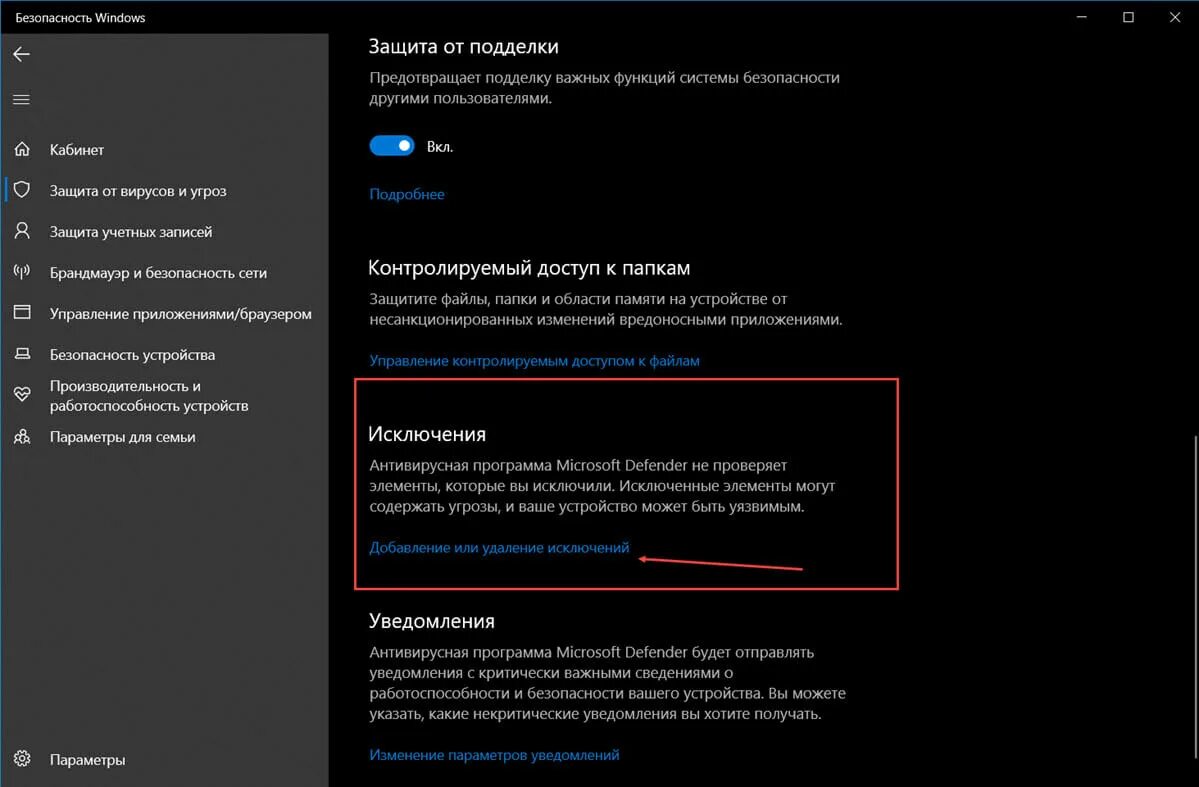Viewport: 1199px width, 787px height.
Task: Select the laptop icon for device security
Action: pyautogui.click(x=22, y=353)
